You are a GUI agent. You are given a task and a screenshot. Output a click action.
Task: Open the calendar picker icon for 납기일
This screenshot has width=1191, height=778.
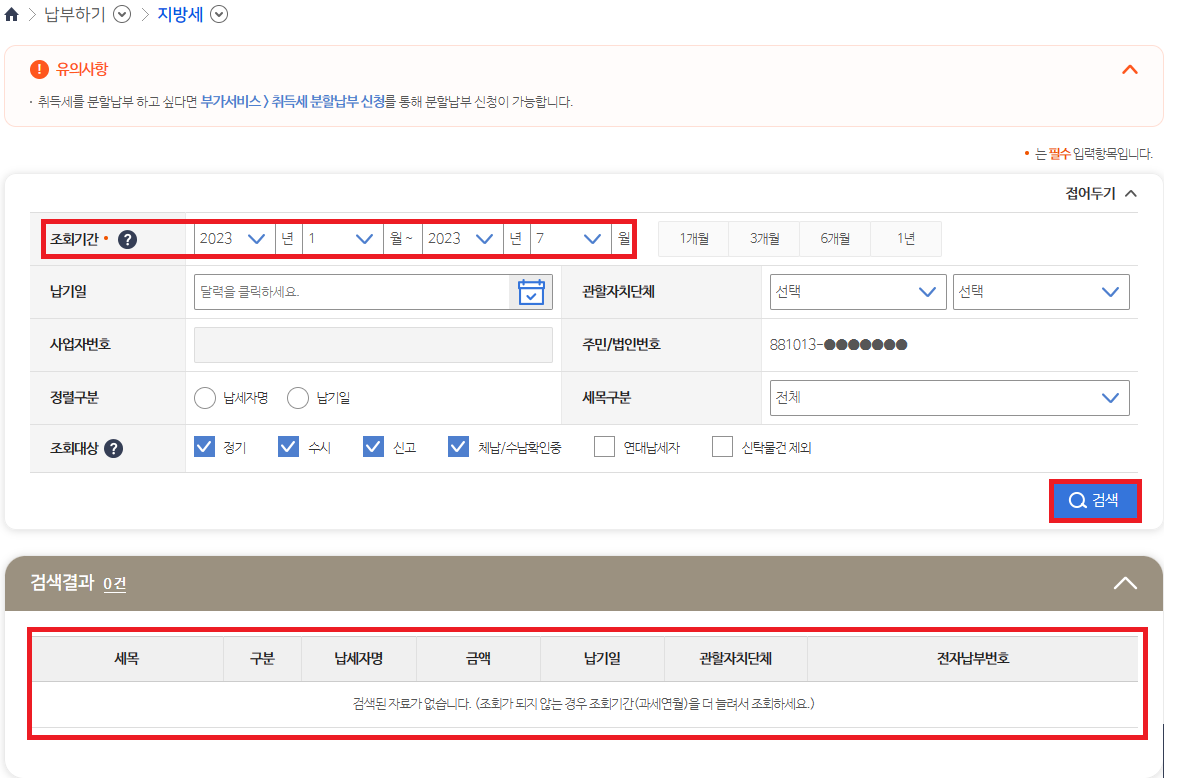pyautogui.click(x=531, y=292)
